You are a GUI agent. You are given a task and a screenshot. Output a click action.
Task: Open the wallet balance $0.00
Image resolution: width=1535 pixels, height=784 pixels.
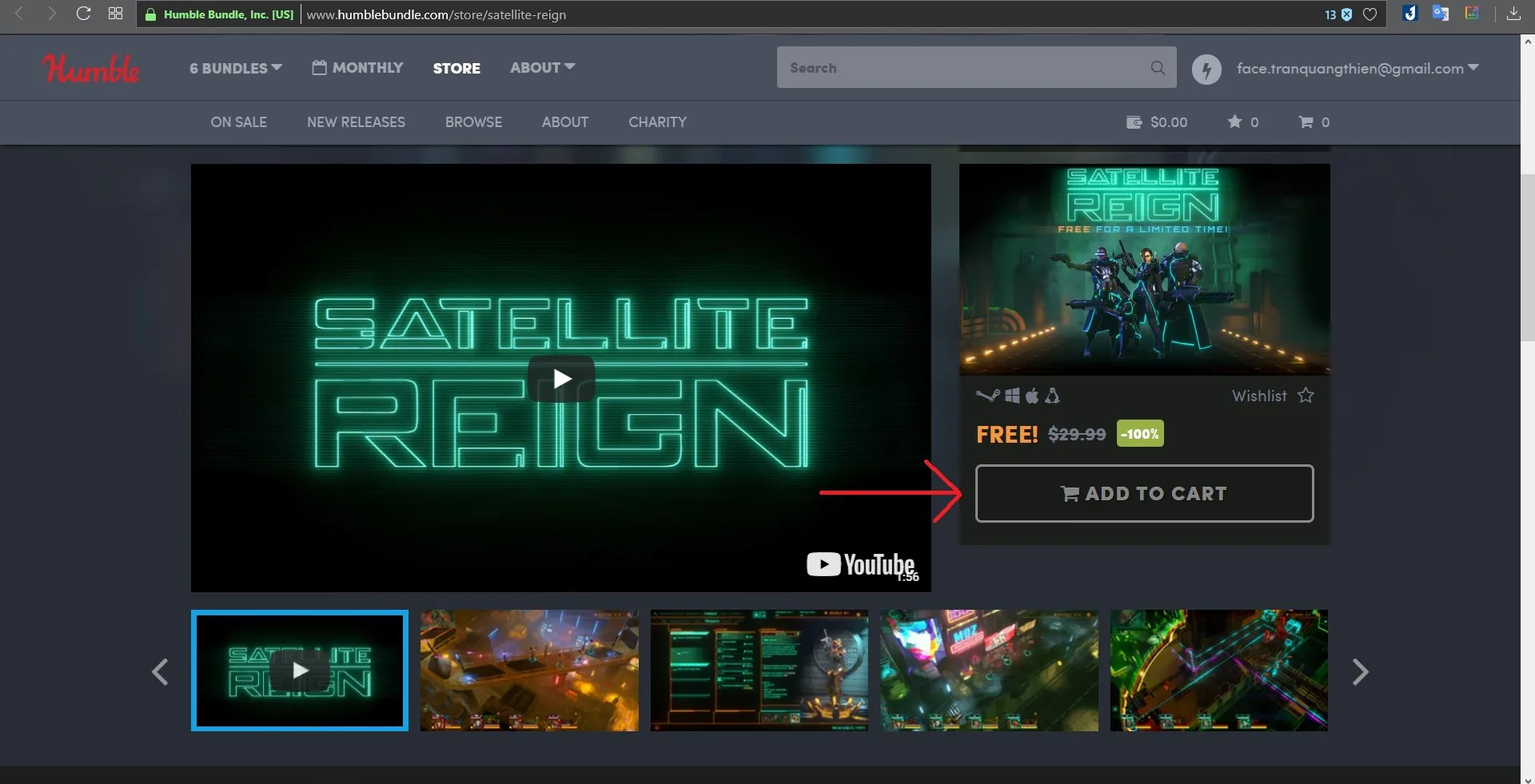tap(1156, 122)
